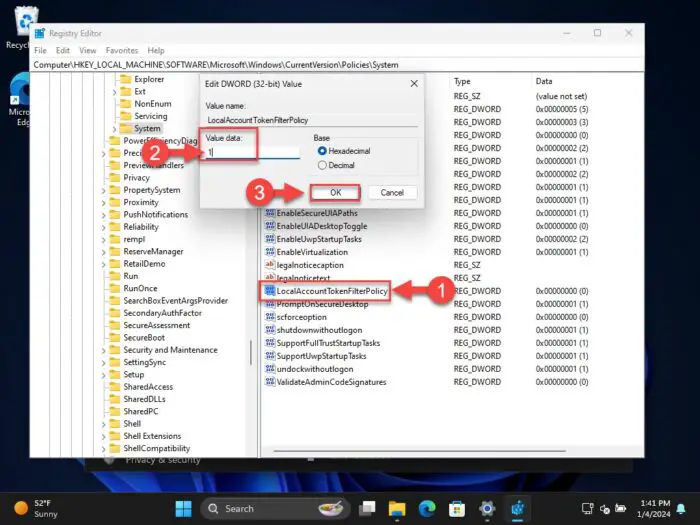700x525 pixels.
Task: Select the SharedDLLs key
Action: [144, 399]
